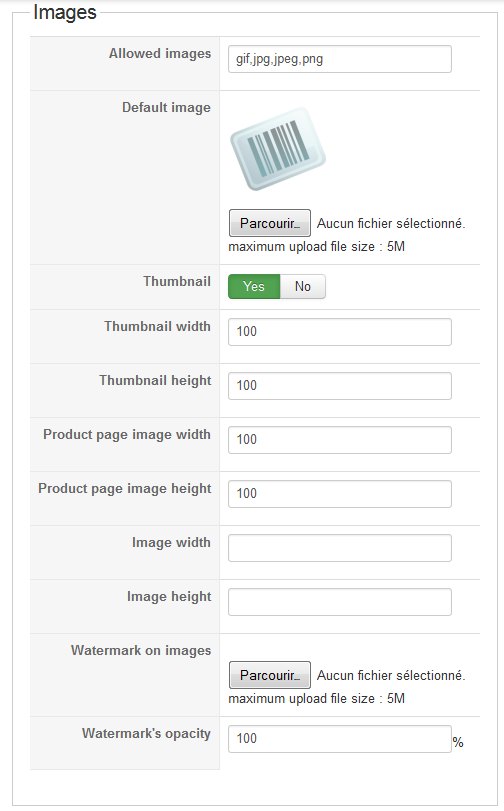
Task: Click the Thumbnail label text
Action: pyautogui.click(x=177, y=281)
